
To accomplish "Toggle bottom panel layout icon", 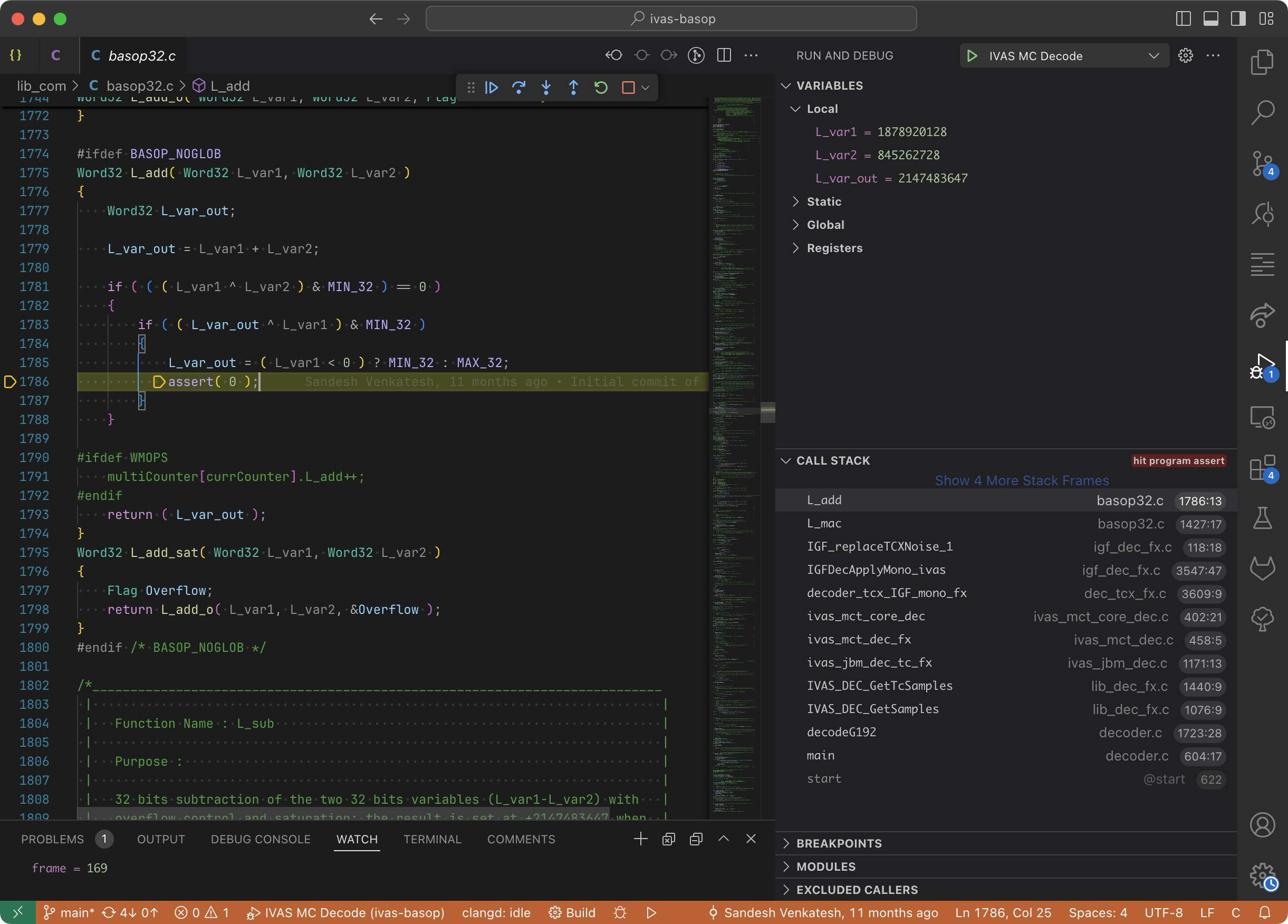I will [1210, 19].
